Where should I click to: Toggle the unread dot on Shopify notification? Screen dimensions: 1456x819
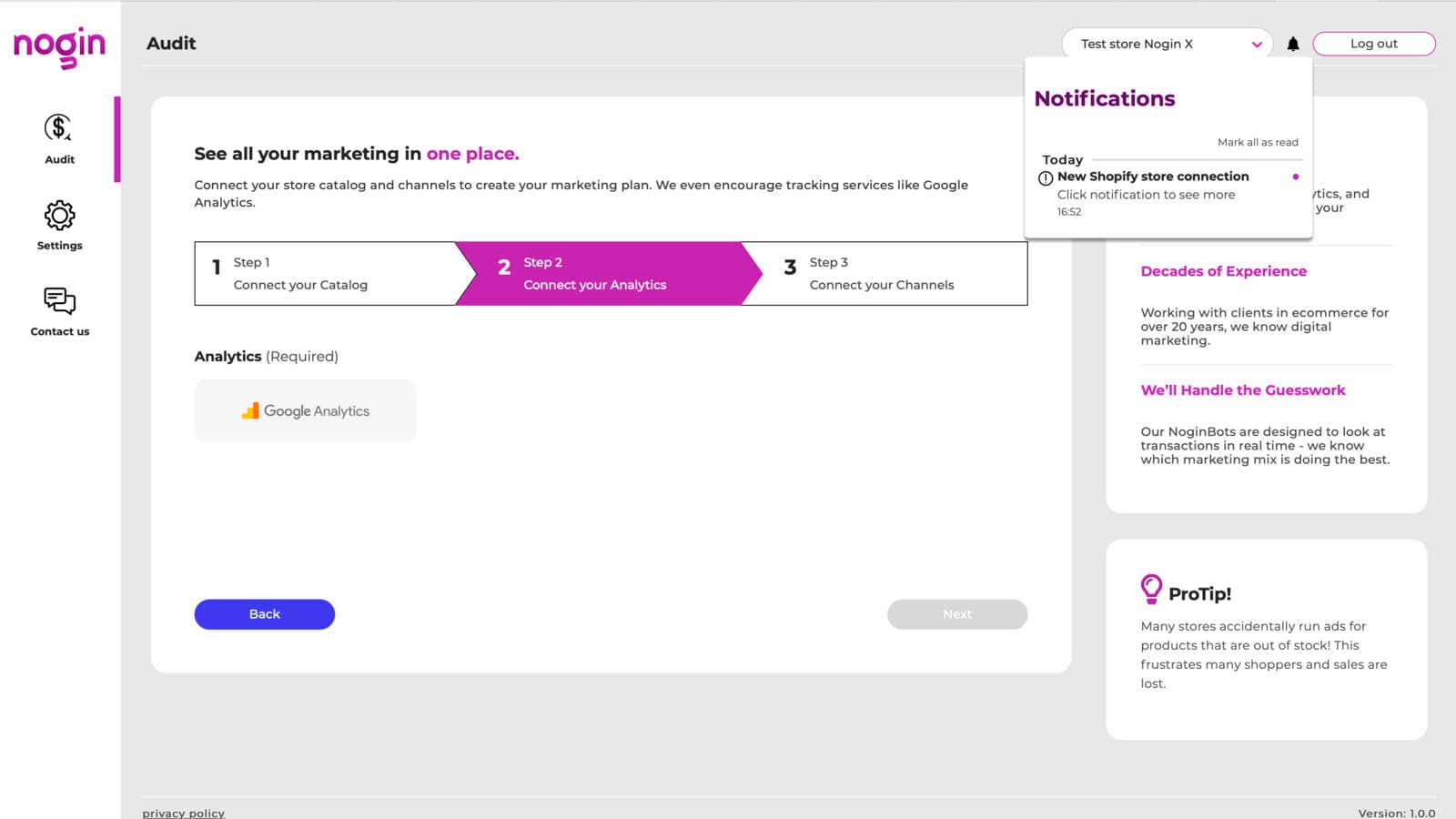(1297, 177)
